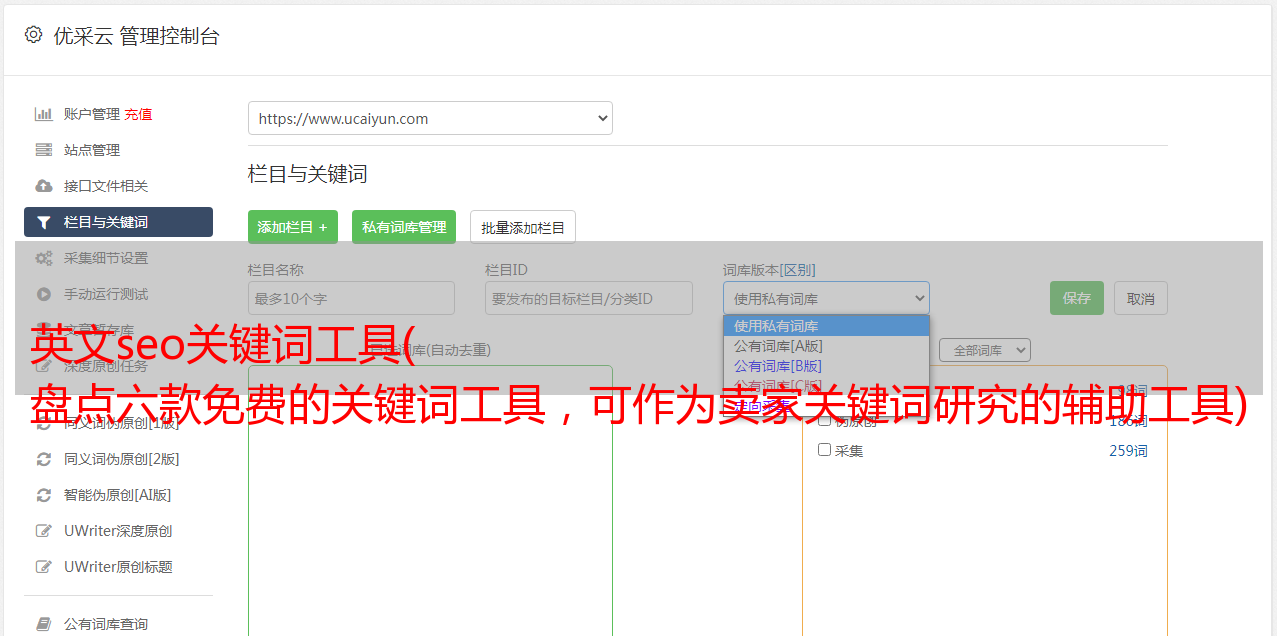The height and width of the screenshot is (636, 1277).
Task: Click the cloud icon for 接口文件相关
Action: tap(44, 186)
